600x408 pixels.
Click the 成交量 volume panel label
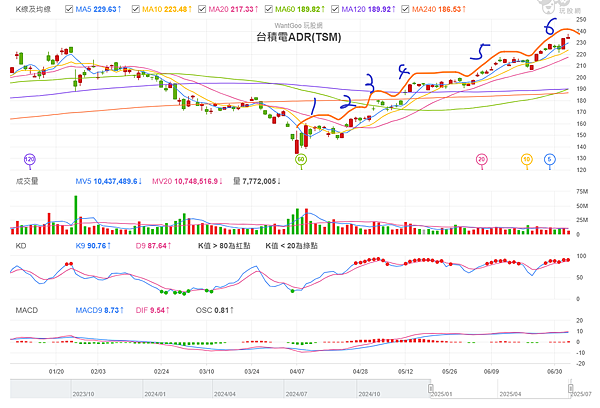(27, 181)
